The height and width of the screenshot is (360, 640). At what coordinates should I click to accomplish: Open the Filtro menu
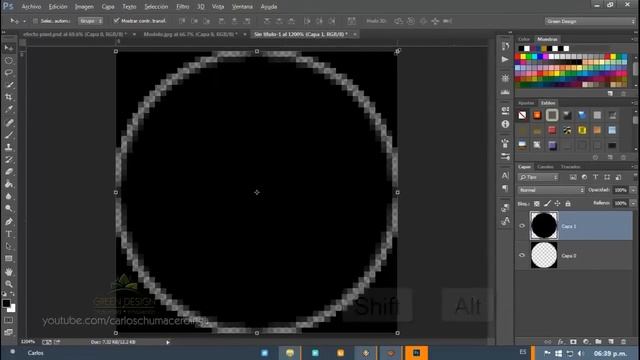tap(182, 7)
